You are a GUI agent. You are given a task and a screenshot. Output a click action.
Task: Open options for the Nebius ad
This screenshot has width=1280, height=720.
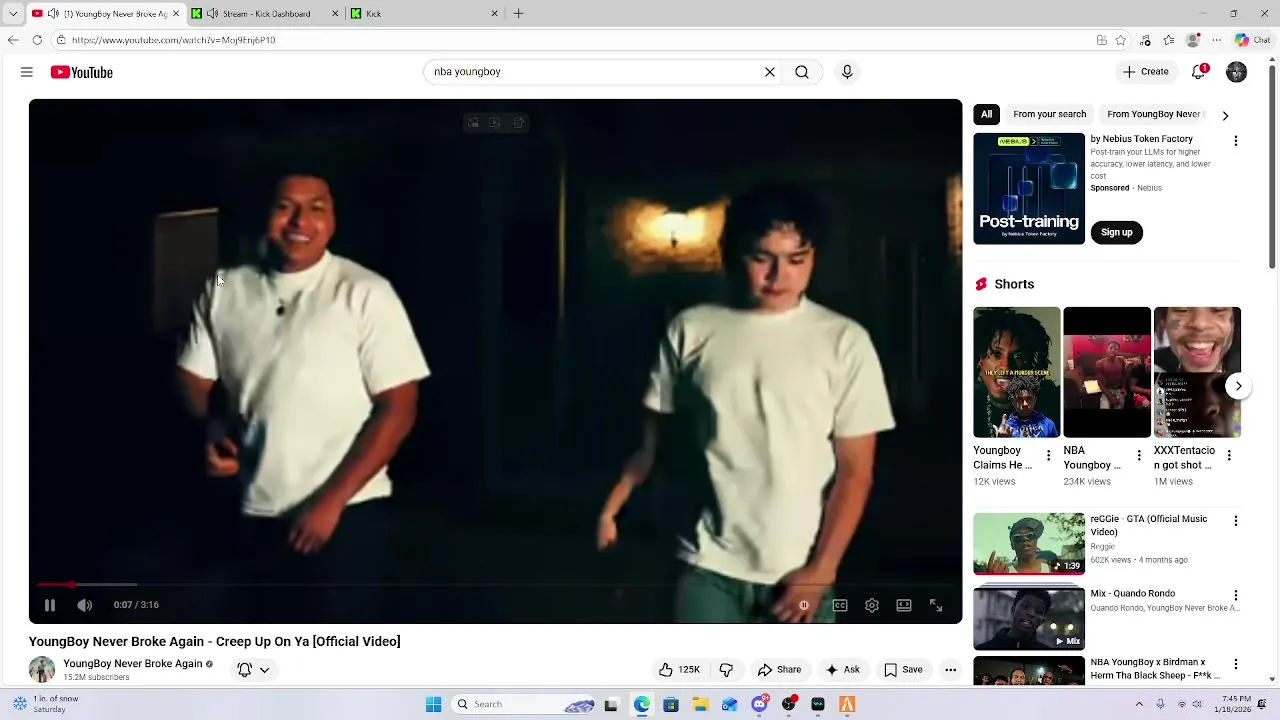click(1235, 141)
